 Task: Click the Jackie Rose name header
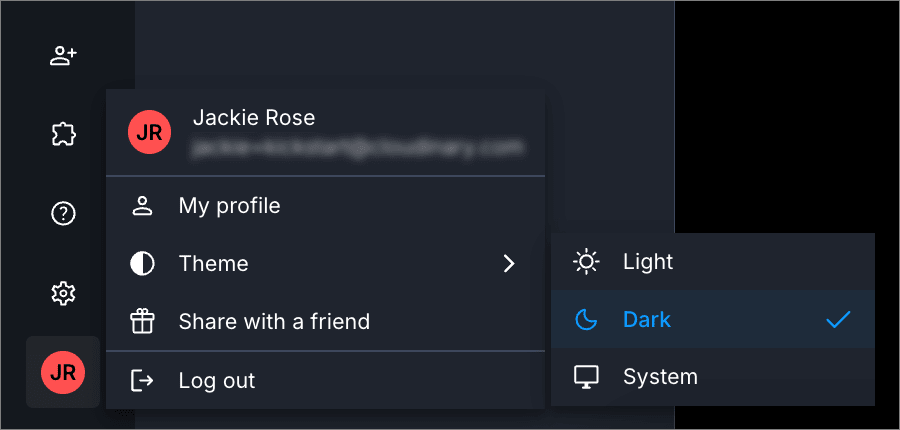point(253,118)
